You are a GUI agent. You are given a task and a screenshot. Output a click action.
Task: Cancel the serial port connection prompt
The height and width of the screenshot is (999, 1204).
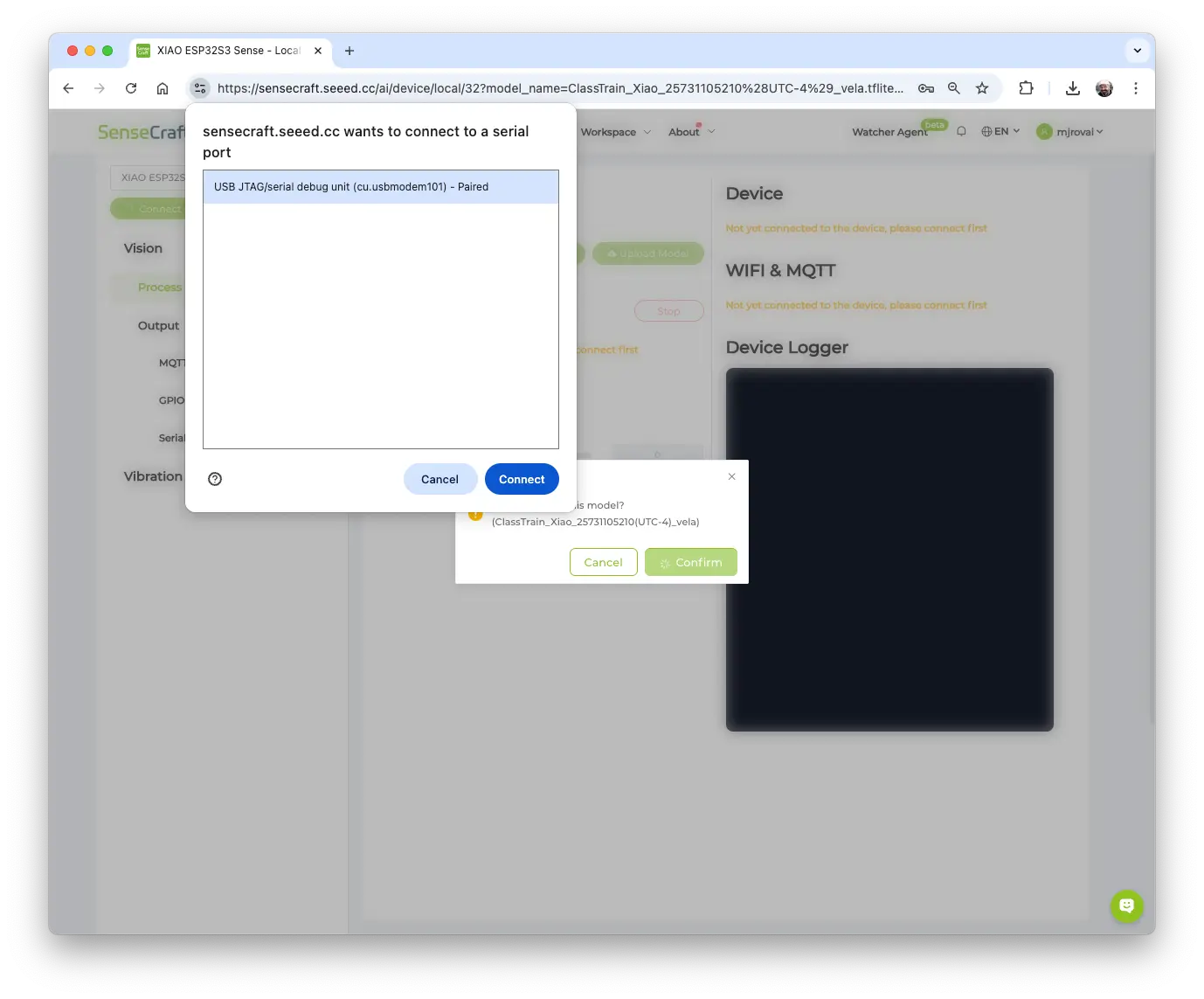(439, 479)
